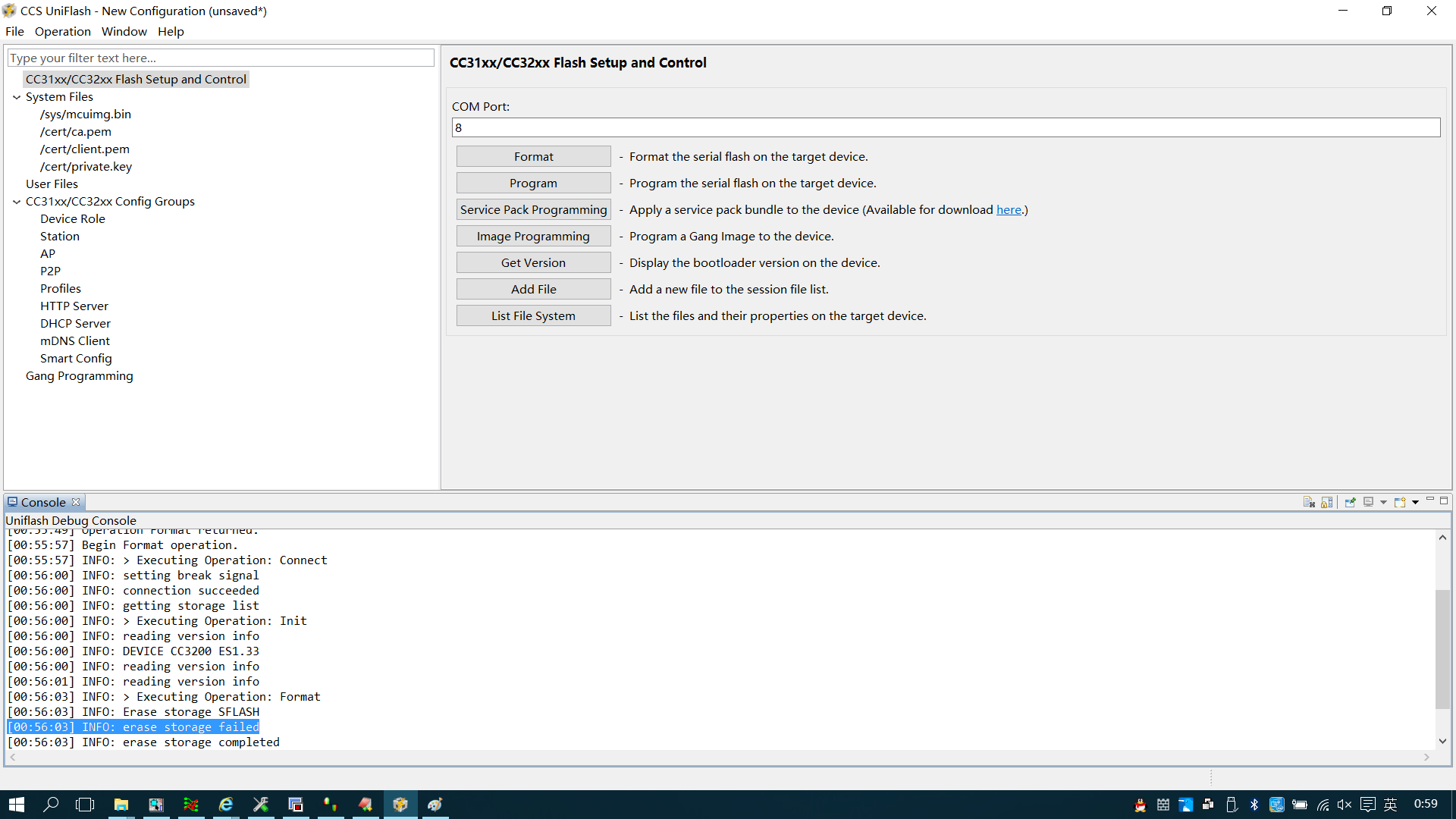
Task: Click the COM Port input field
Action: (x=945, y=127)
